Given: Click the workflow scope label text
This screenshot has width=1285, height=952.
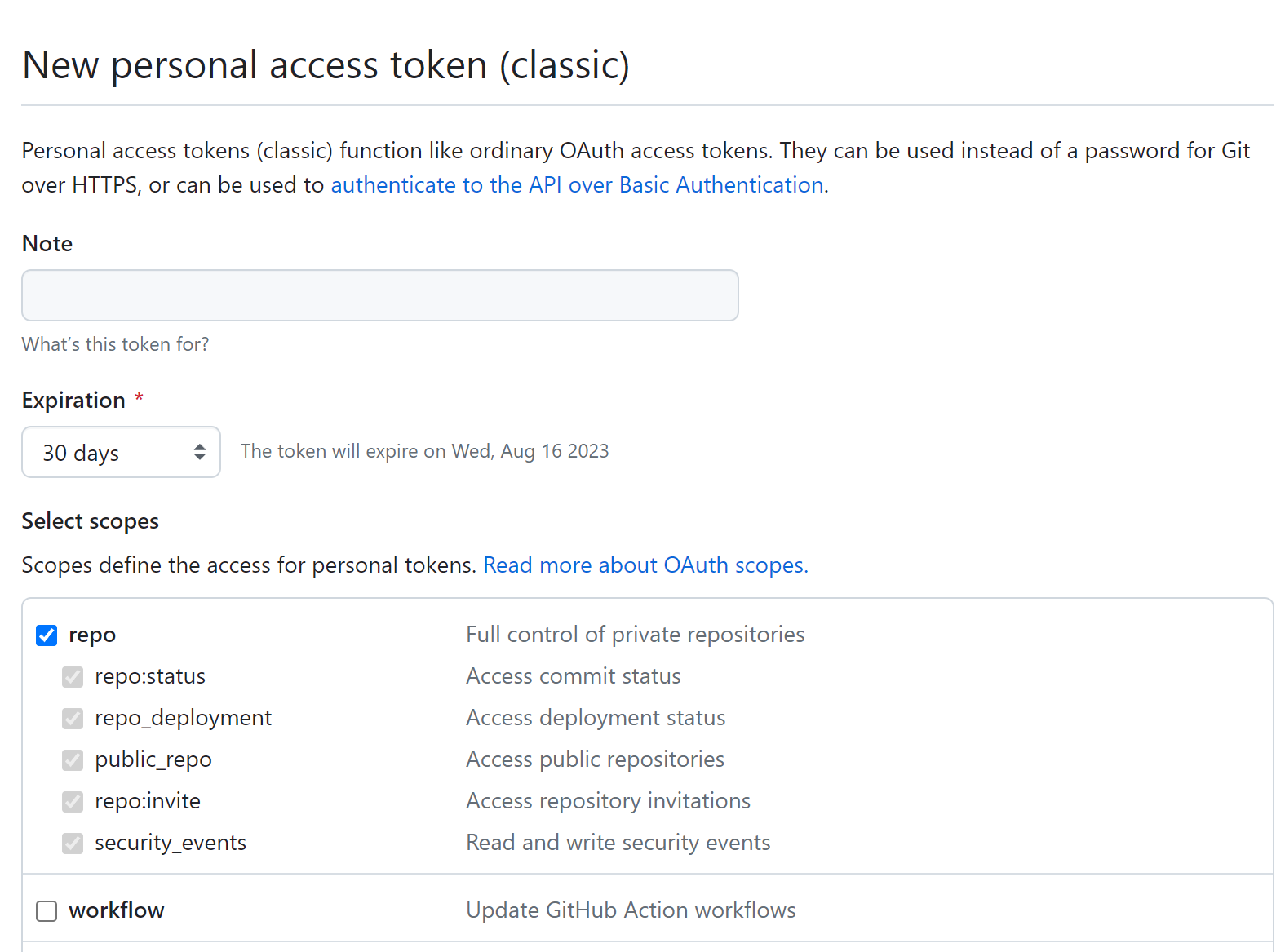Looking at the screenshot, I should (117, 910).
